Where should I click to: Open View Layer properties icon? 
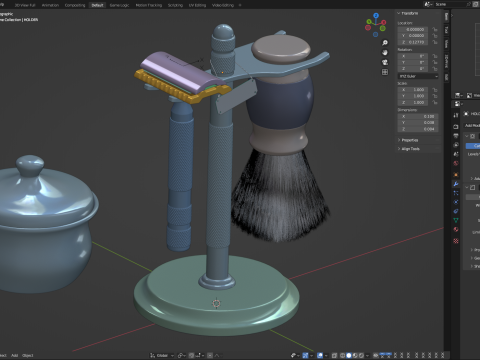tap(456, 145)
